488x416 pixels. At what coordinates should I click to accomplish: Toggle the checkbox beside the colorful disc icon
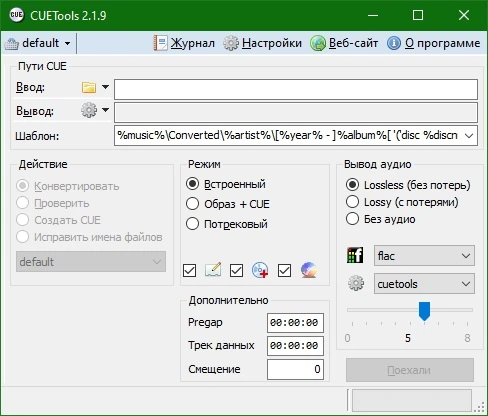[284, 270]
